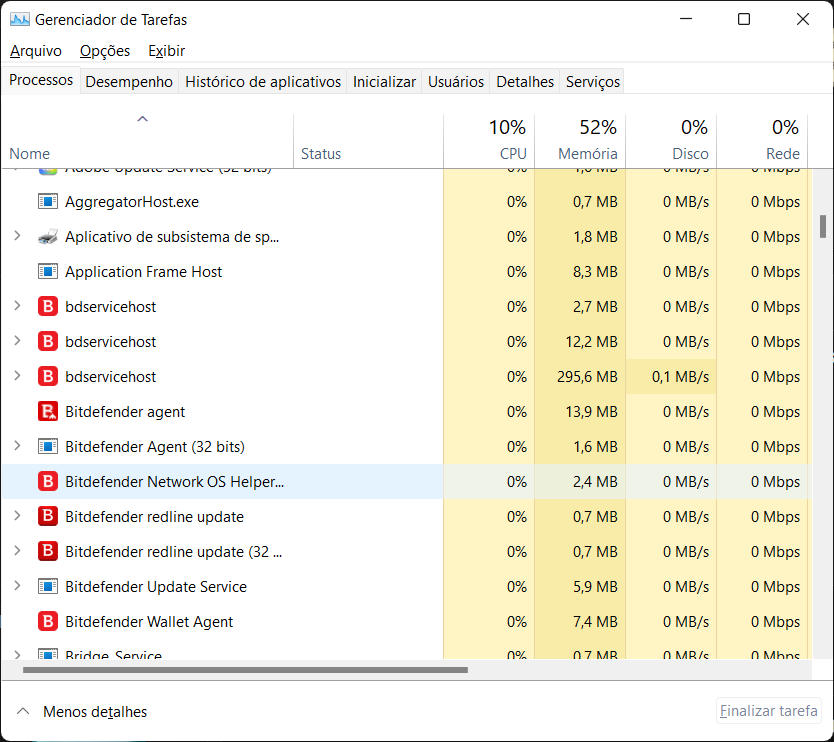
Task: Select the Application Frame Host process name
Action: coord(144,272)
